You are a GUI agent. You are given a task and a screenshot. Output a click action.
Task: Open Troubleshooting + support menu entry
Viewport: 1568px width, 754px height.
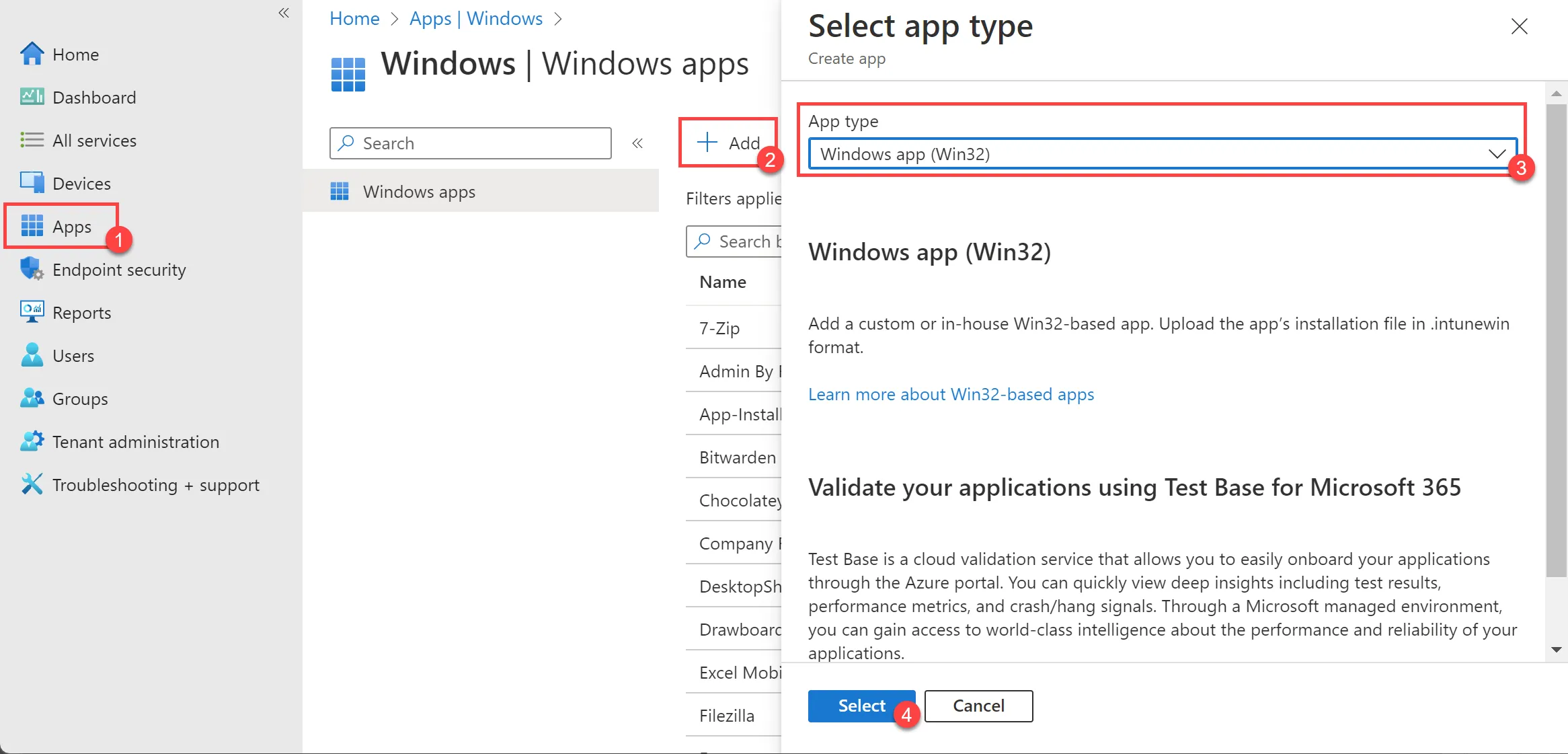click(156, 485)
